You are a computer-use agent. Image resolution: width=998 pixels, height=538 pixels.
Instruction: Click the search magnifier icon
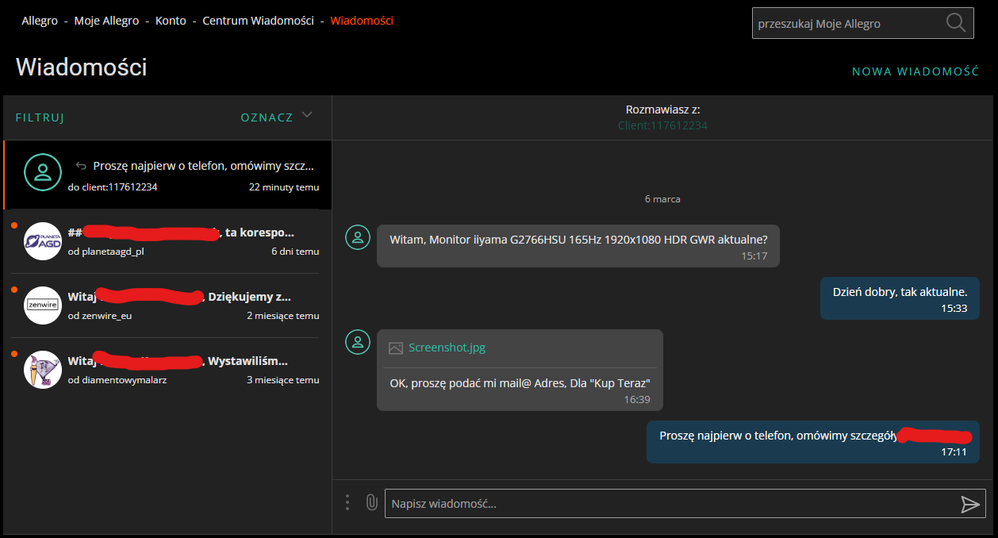point(955,23)
